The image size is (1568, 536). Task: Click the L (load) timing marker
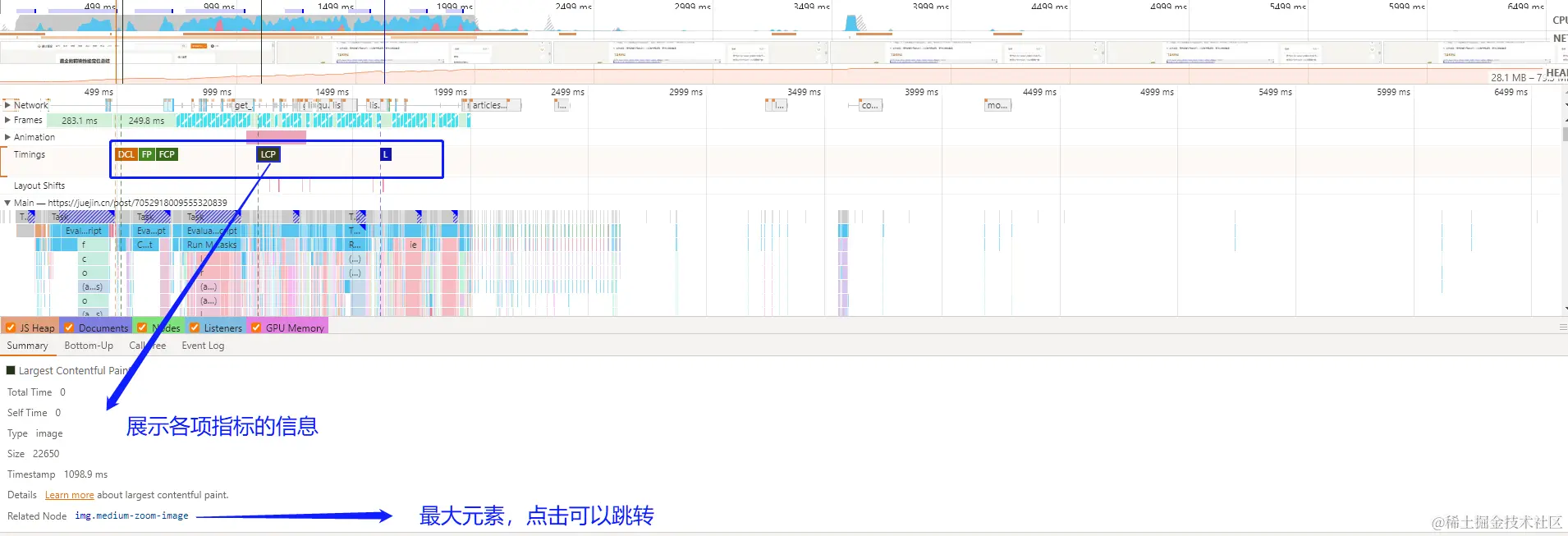(x=386, y=154)
